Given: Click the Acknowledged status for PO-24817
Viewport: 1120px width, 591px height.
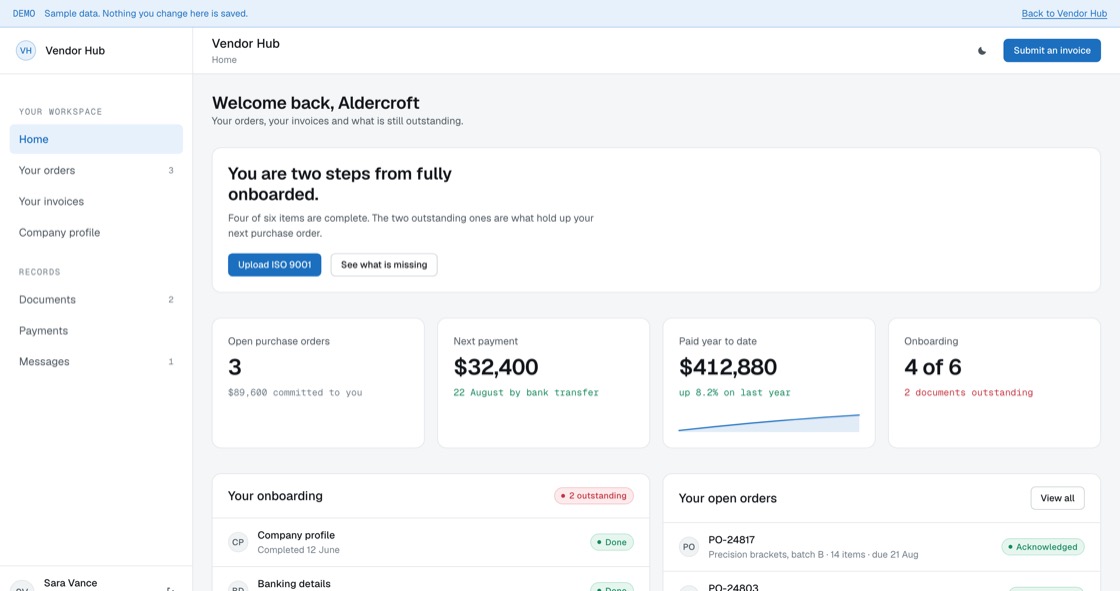Looking at the screenshot, I should click(x=1043, y=547).
